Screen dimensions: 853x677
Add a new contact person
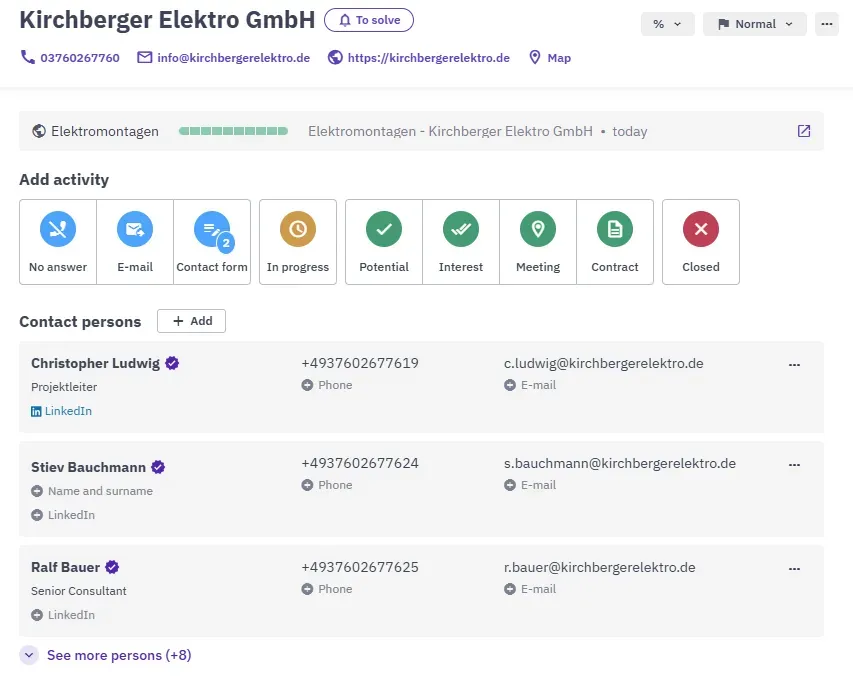coord(191,321)
